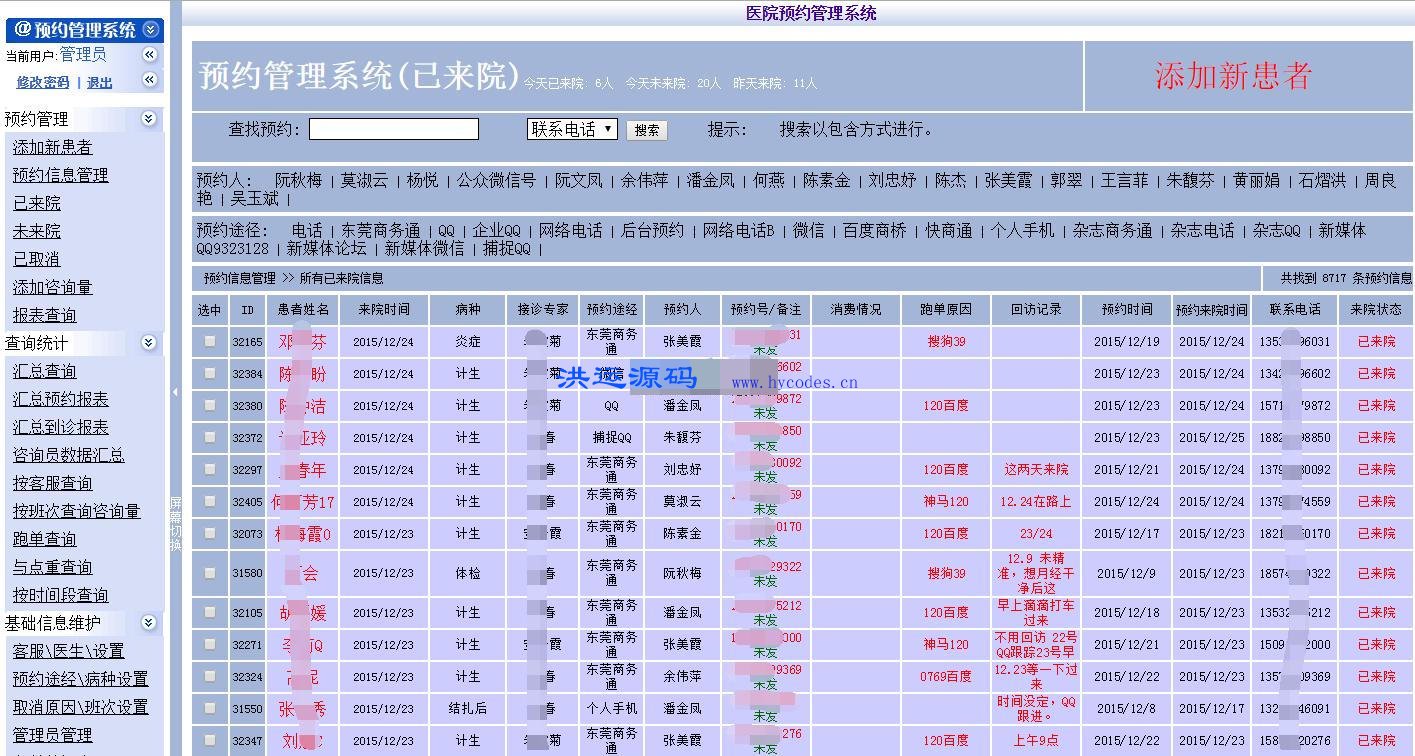Open 按时间段查询 sidebar item
1415x756 pixels.
(x=60, y=595)
